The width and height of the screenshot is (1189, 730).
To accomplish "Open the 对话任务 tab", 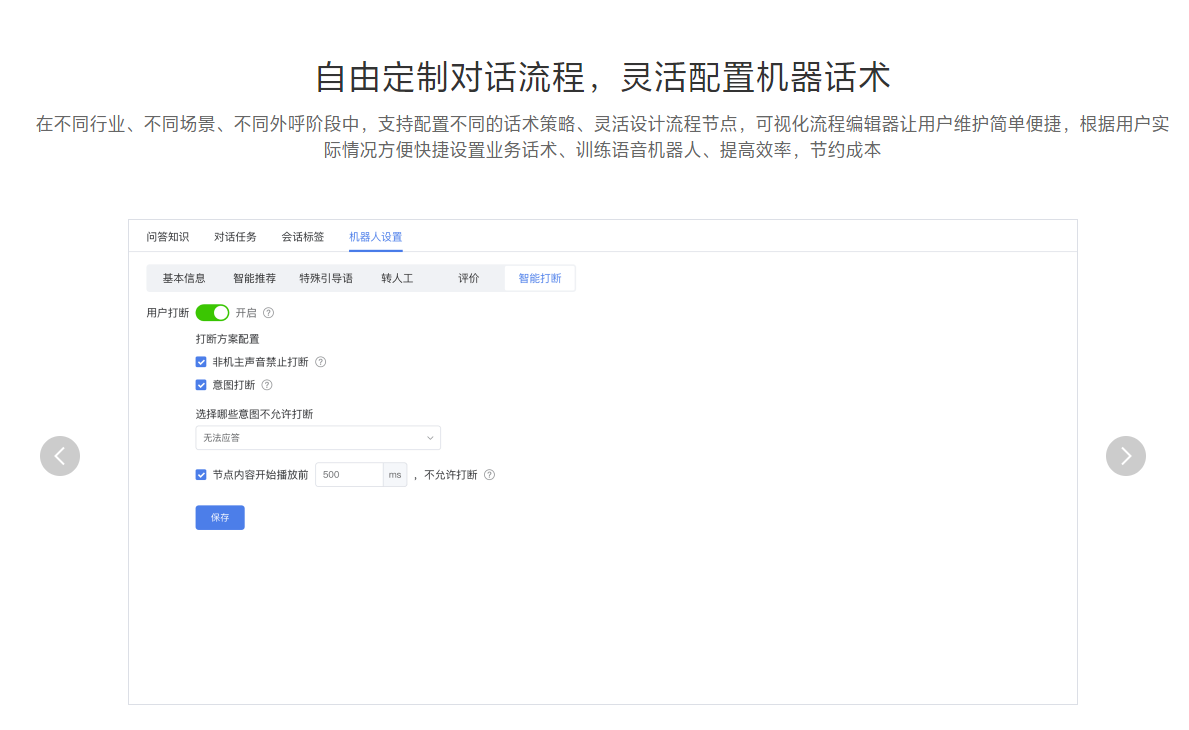I will [x=235, y=236].
